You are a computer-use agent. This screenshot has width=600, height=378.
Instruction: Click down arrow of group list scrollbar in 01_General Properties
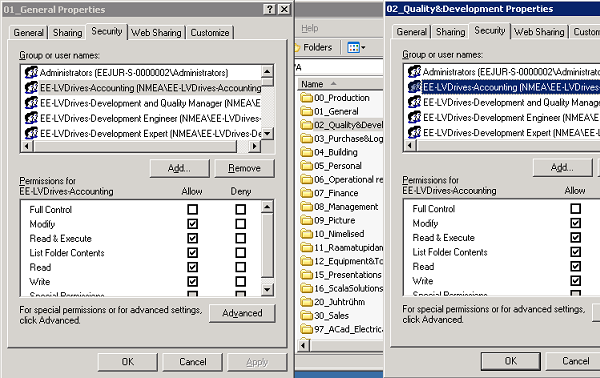tap(267, 134)
